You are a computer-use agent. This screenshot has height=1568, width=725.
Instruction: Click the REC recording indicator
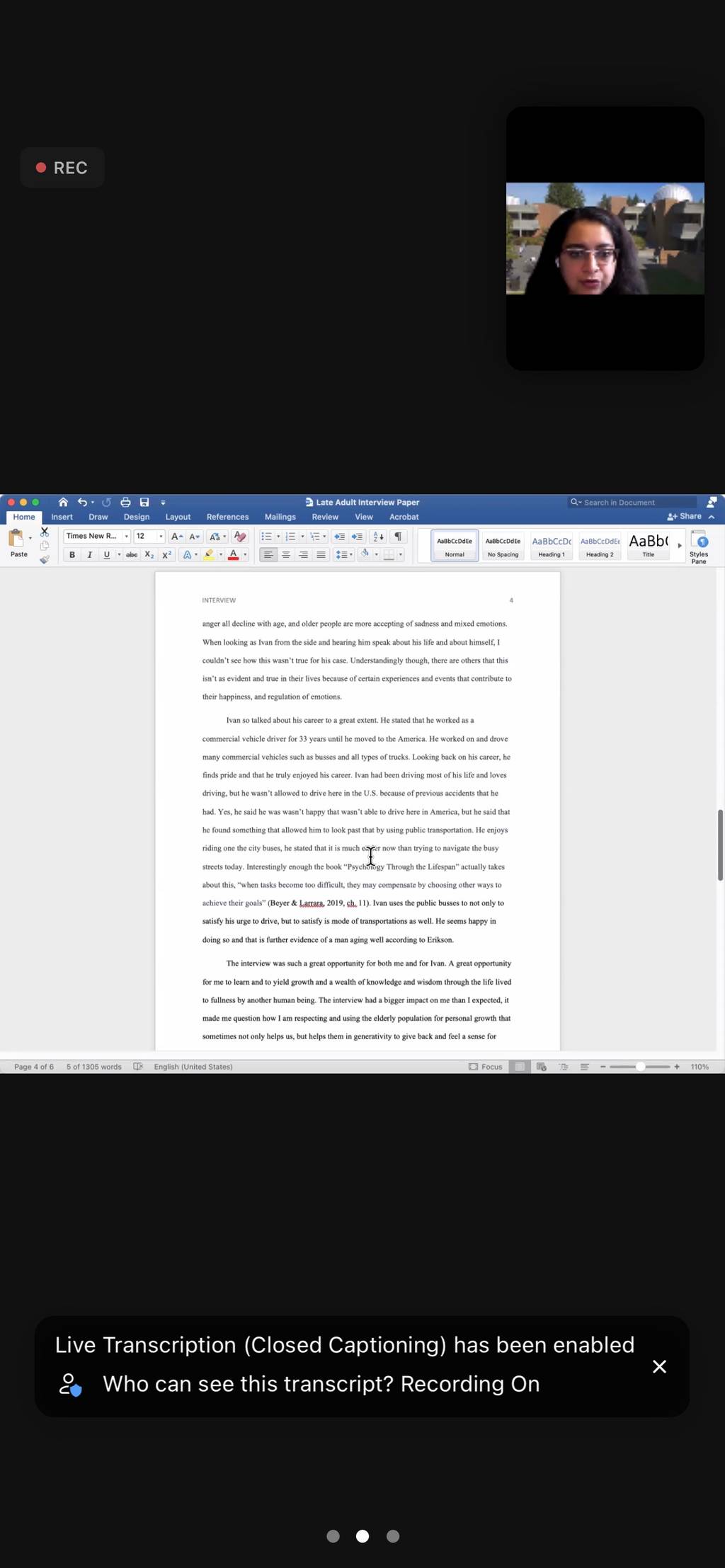(62, 168)
